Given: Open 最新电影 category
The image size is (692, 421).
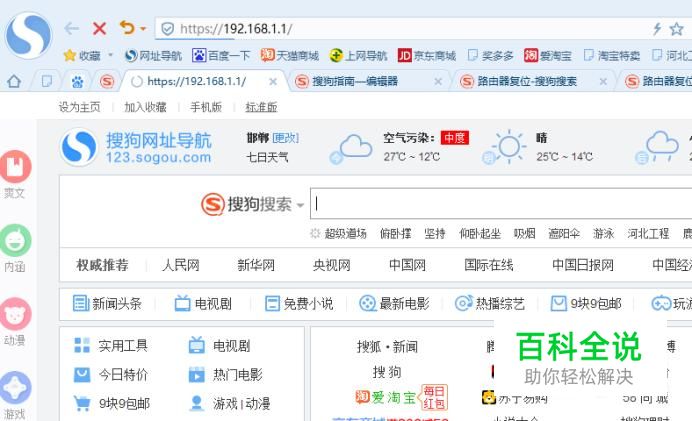Looking at the screenshot, I should 394,304.
